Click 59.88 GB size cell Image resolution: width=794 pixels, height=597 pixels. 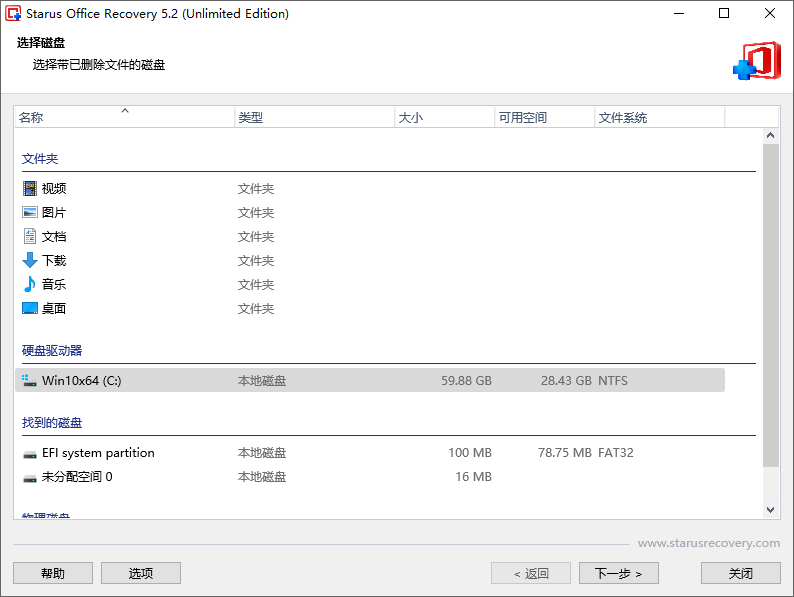(x=466, y=380)
